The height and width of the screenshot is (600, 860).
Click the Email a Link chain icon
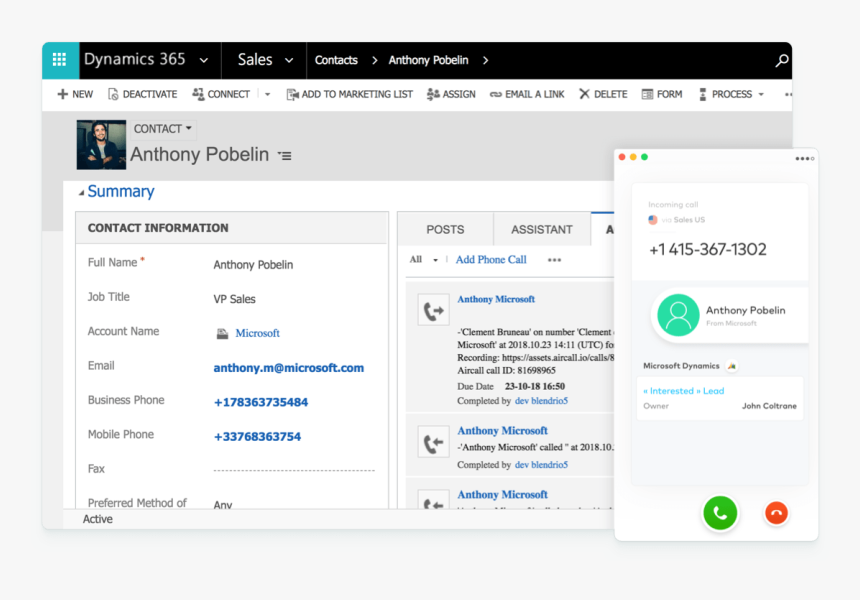pyautogui.click(x=496, y=94)
